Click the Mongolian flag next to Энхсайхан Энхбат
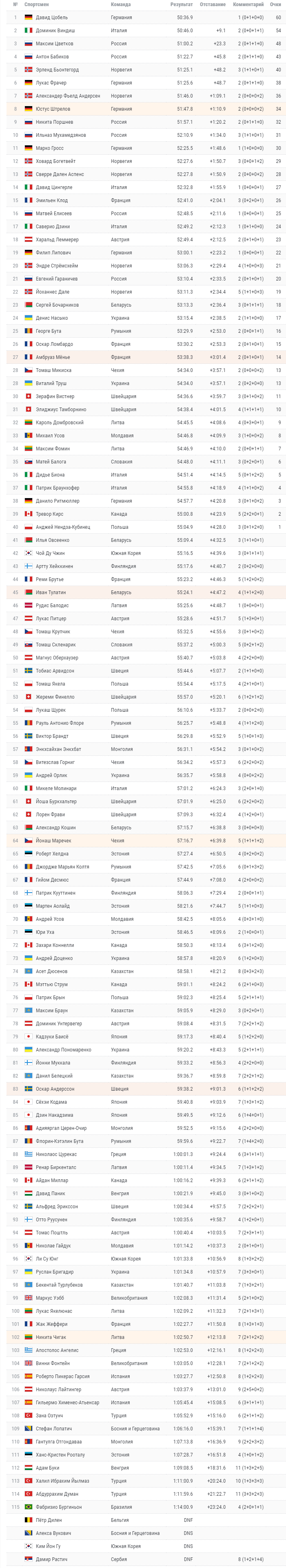This screenshot has width=286, height=1568. pyautogui.click(x=28, y=749)
